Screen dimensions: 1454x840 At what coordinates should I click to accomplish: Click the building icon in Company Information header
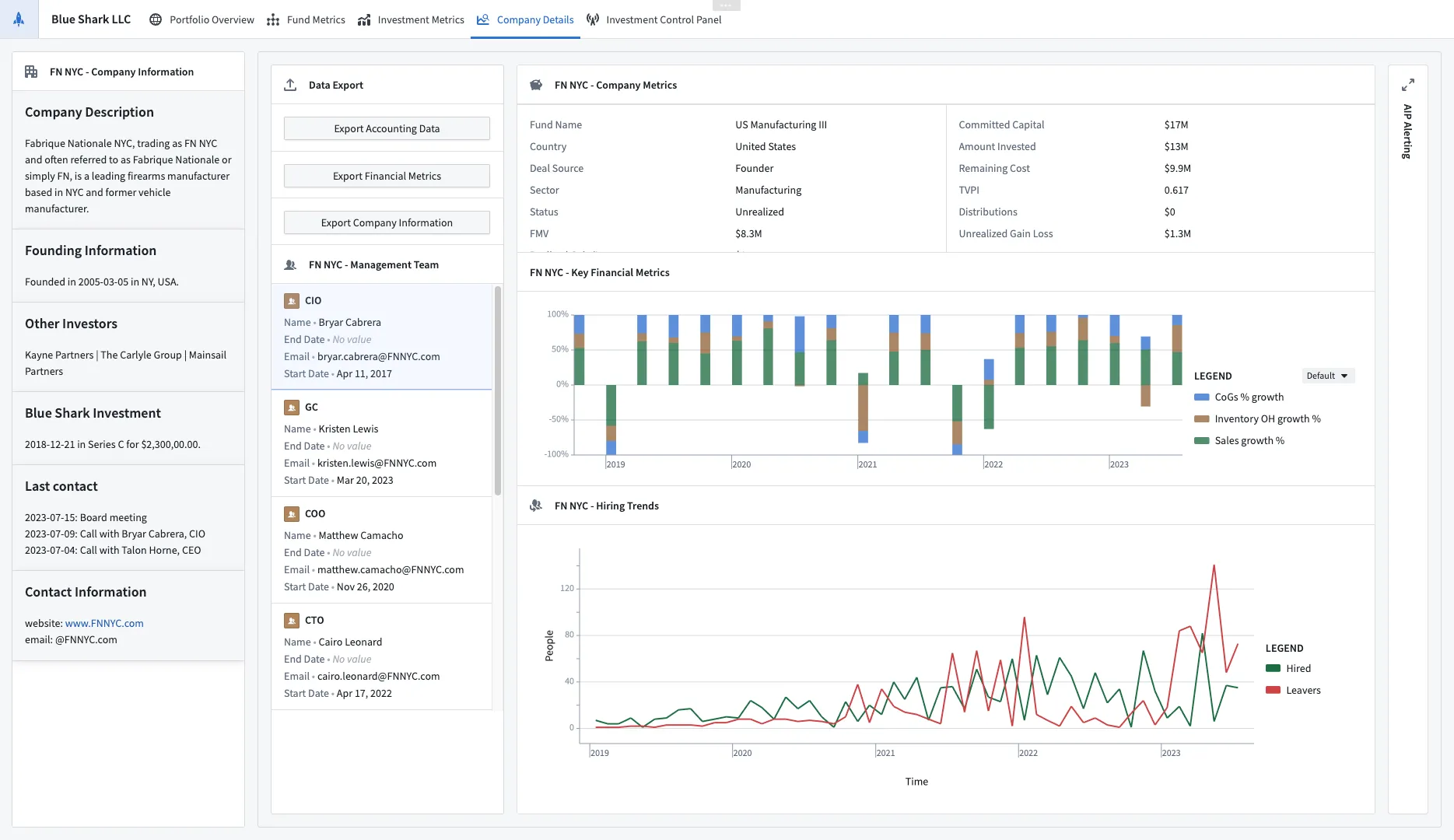(x=31, y=72)
